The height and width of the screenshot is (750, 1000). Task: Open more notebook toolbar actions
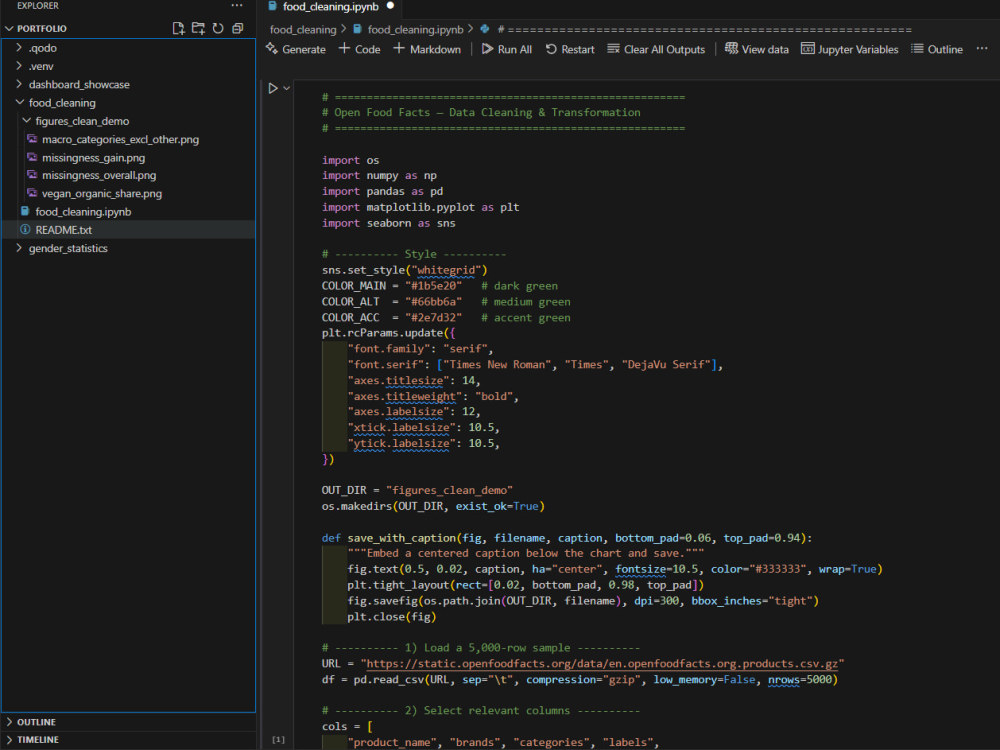coord(982,49)
